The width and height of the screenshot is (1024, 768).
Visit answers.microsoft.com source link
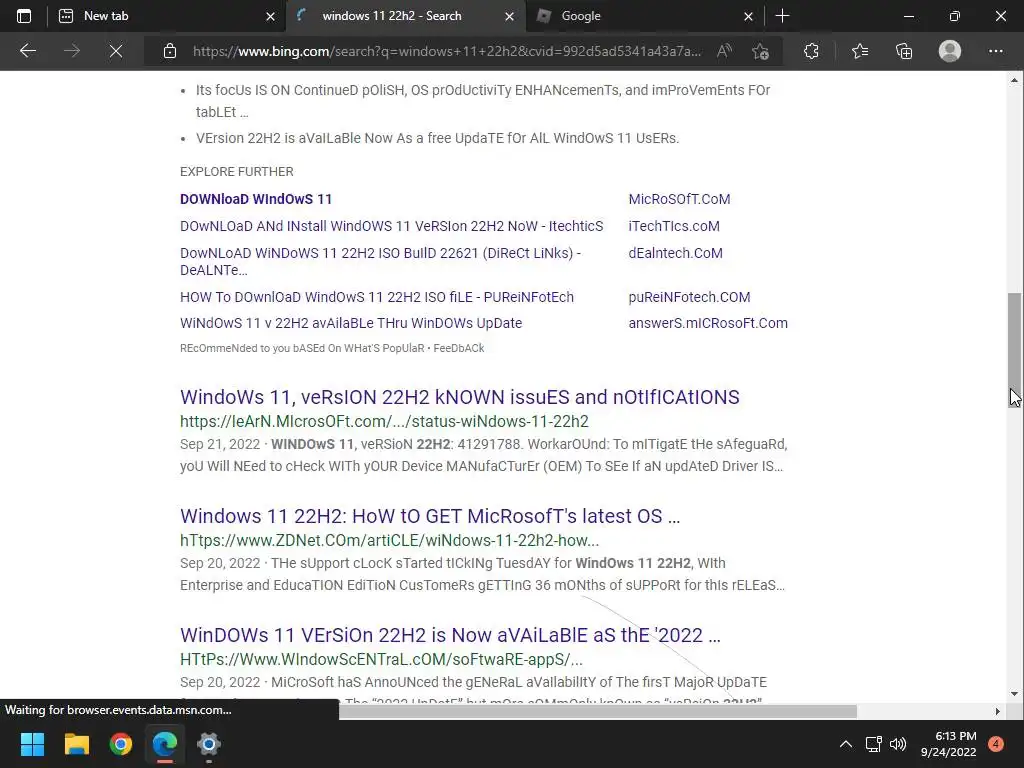[x=708, y=323]
